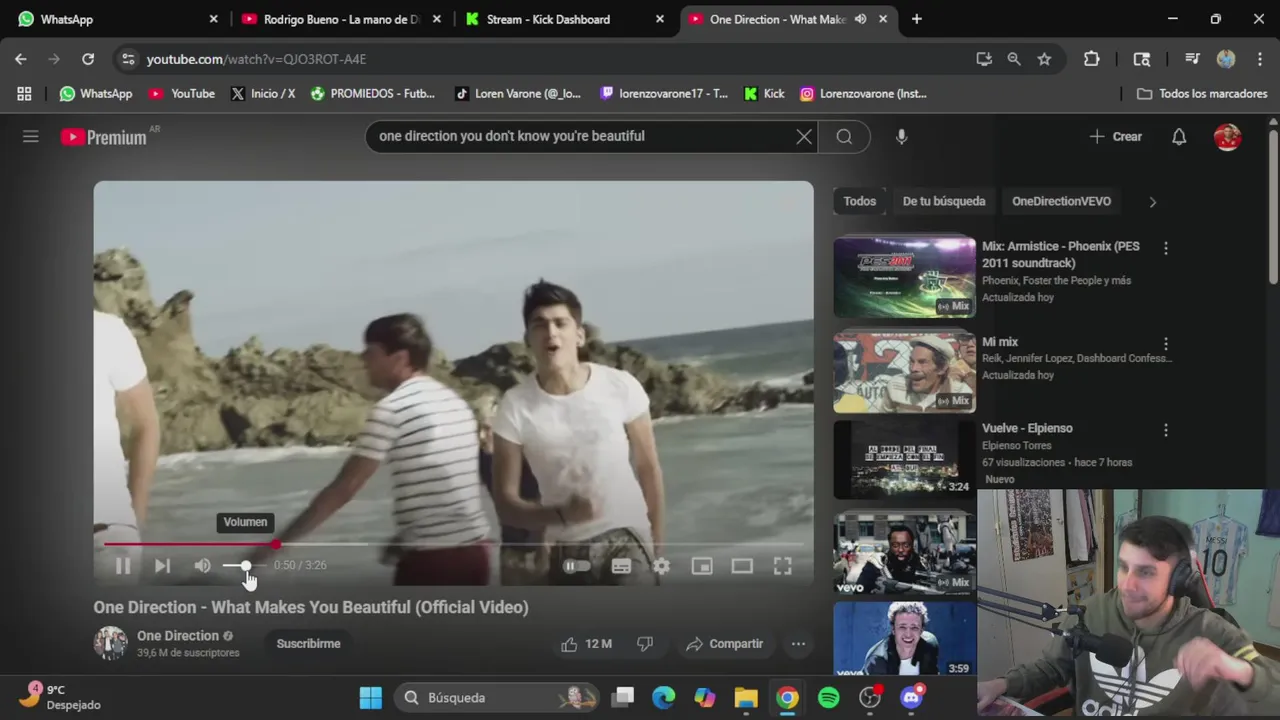Open the One Direction channel name link

pyautogui.click(x=178, y=636)
